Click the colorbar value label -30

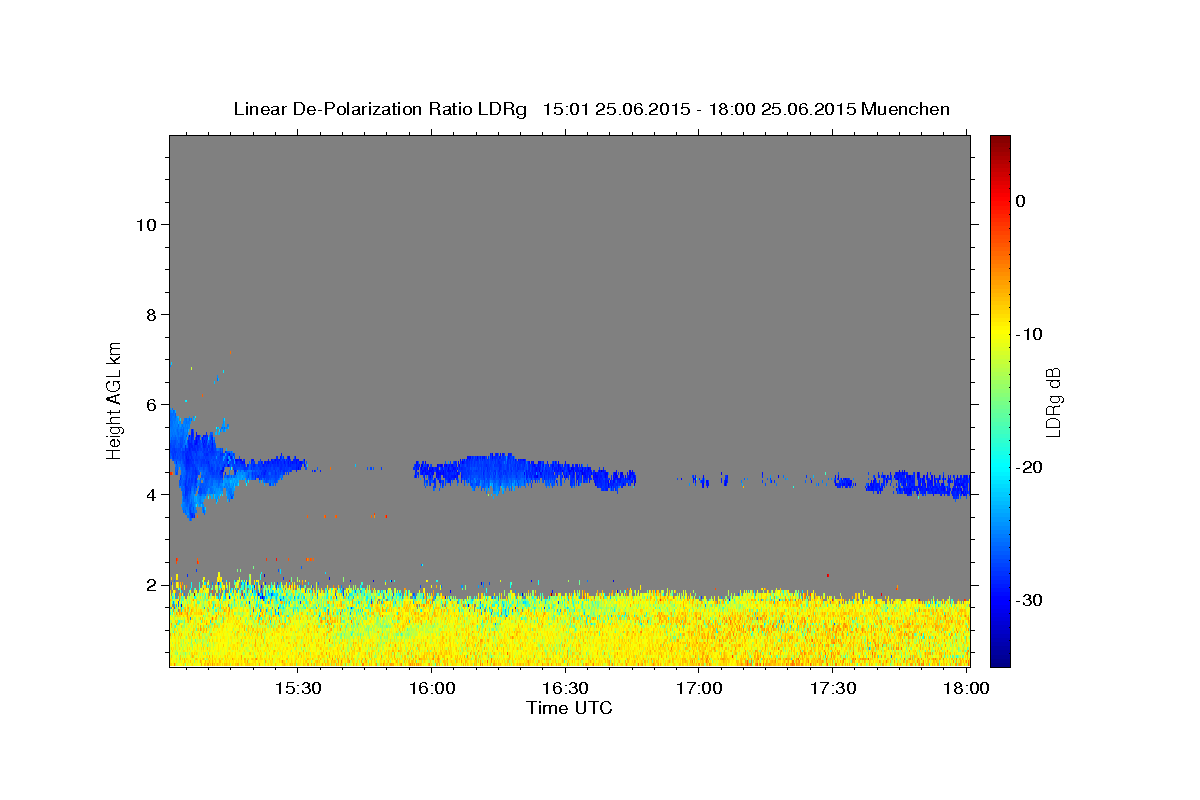(x=1030, y=600)
